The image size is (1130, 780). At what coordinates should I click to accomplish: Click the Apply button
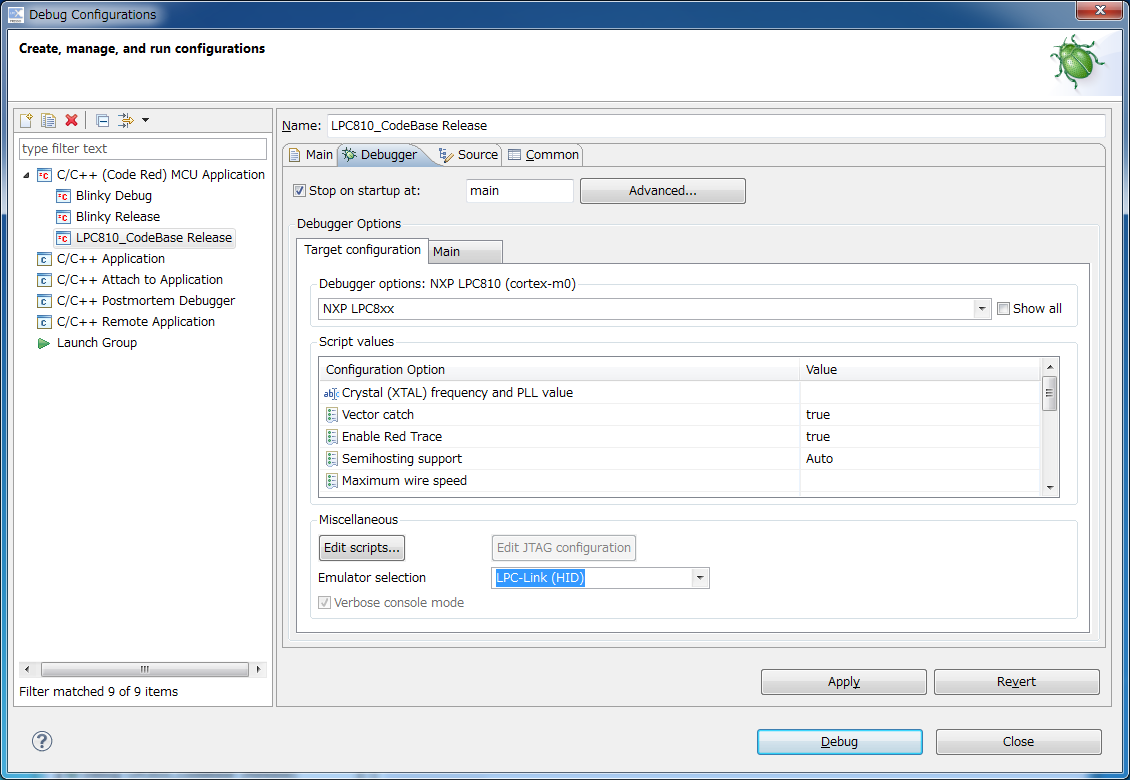coord(843,682)
